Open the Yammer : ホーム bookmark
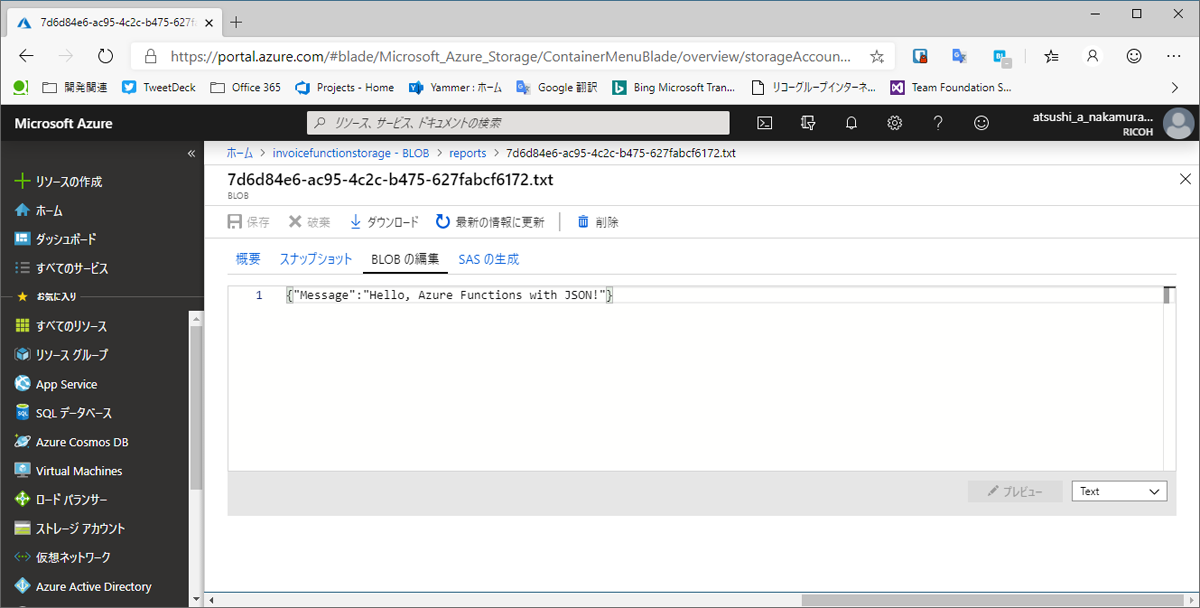Screen dimensions: 1200x608 coord(455,88)
